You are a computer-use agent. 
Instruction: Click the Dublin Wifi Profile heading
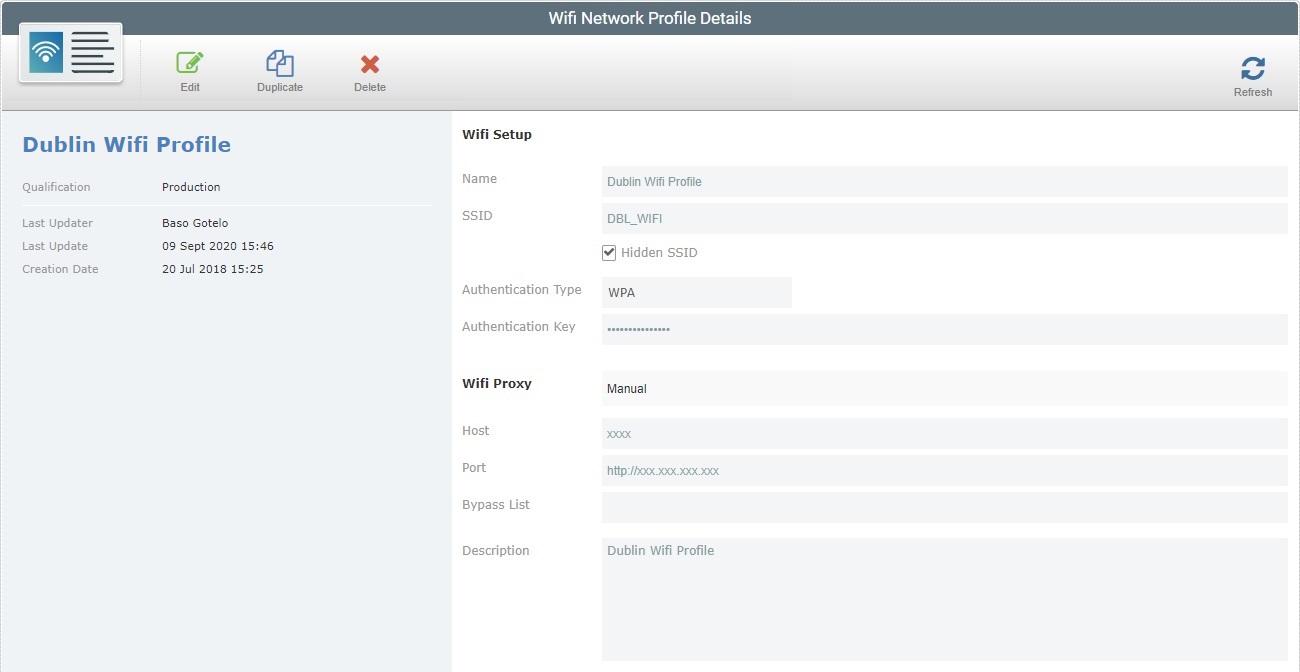[126, 143]
